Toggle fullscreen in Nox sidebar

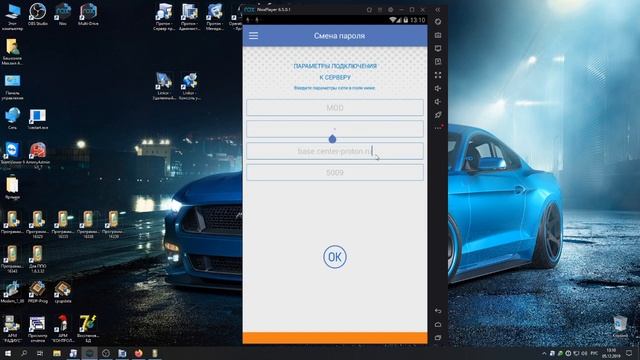coord(438,75)
